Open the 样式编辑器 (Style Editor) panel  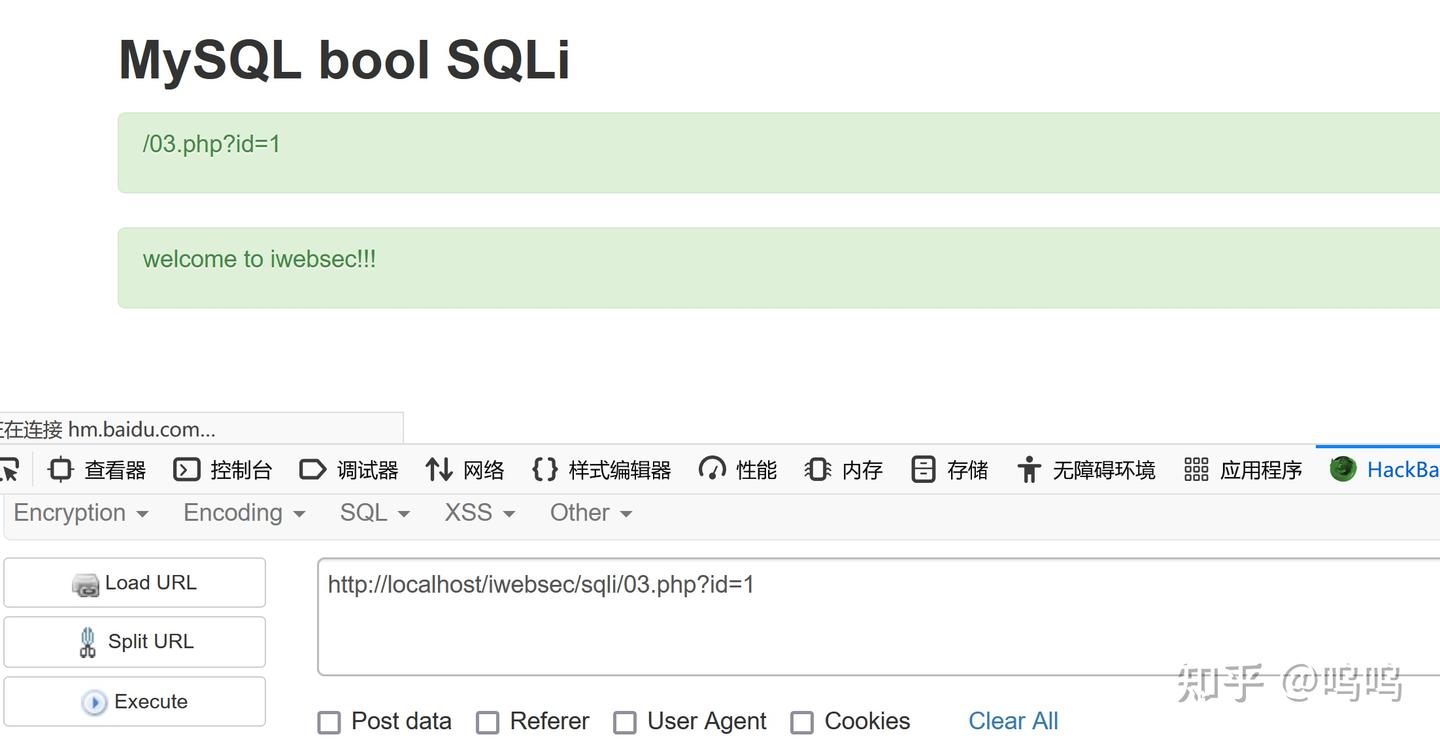click(x=601, y=469)
